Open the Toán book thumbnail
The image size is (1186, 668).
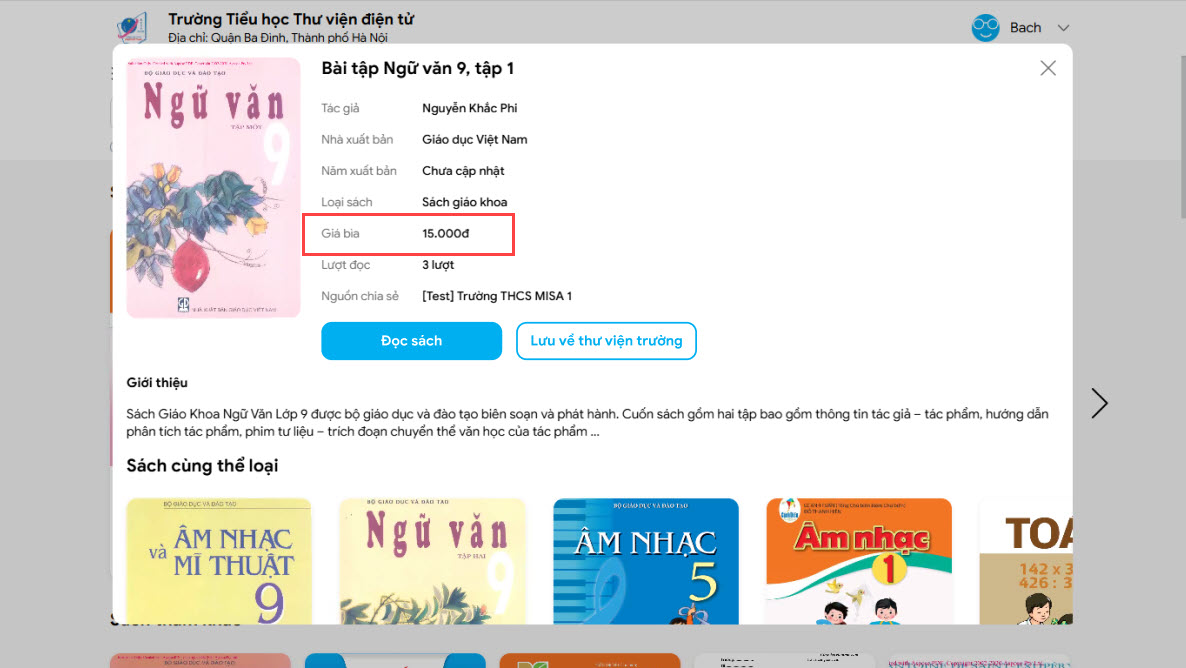pos(1026,561)
